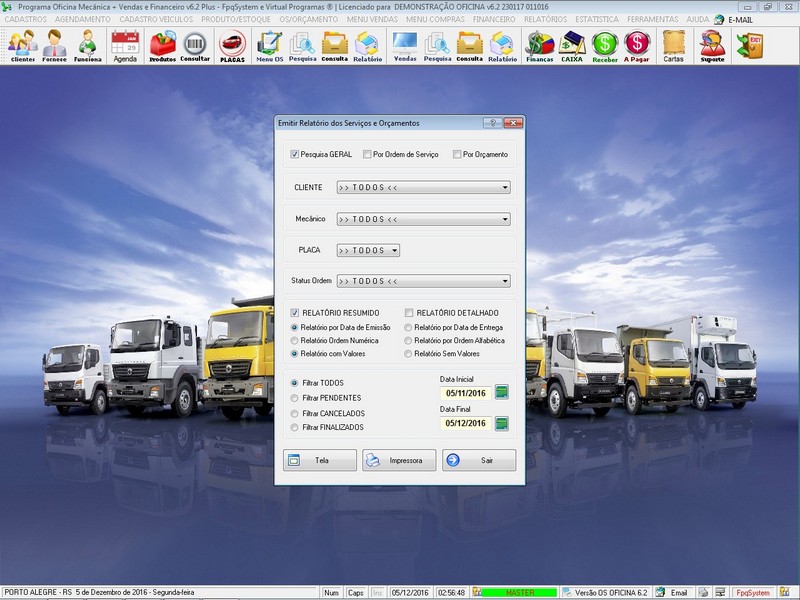Viewport: 800px width, 600px height.
Task: Open the Clientes toolbar icon
Action: [x=22, y=46]
